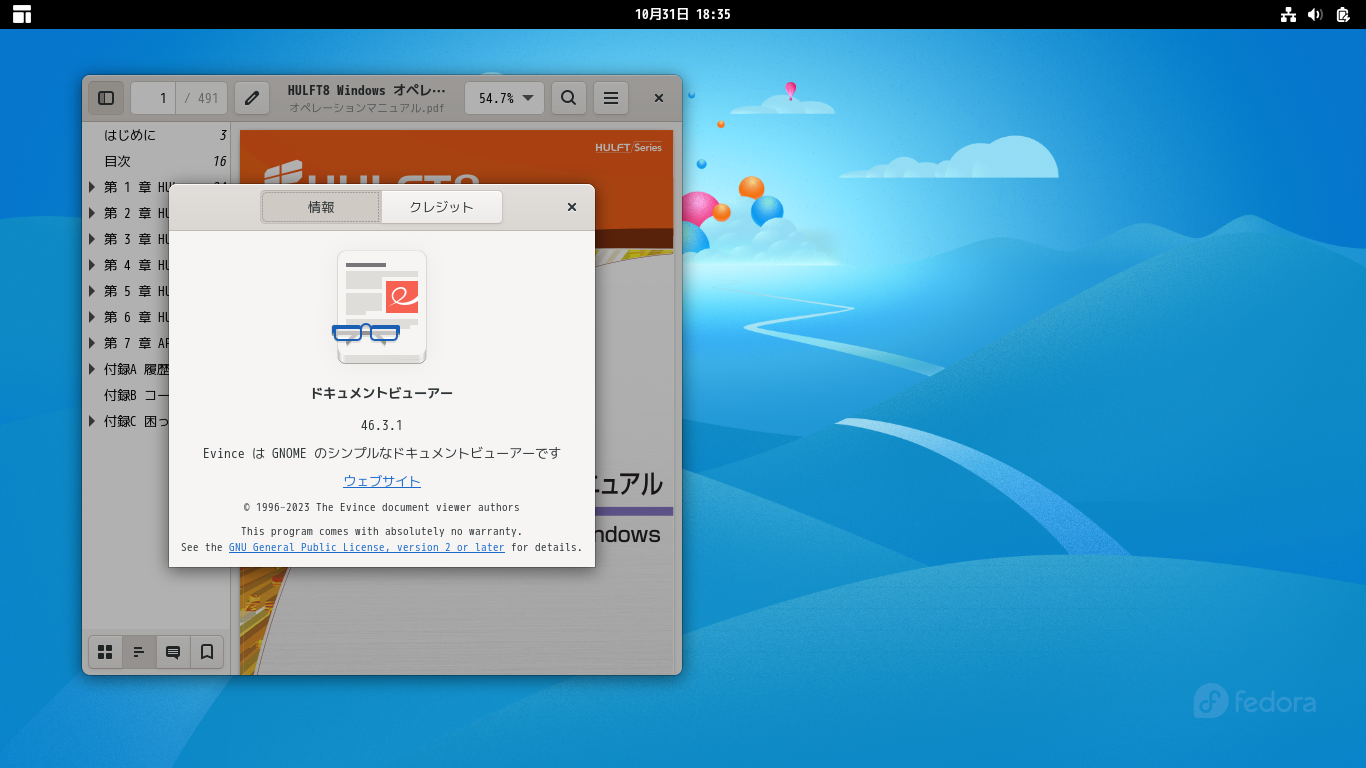Switch sidebar to outline view
The height and width of the screenshot is (768, 1366).
(139, 652)
